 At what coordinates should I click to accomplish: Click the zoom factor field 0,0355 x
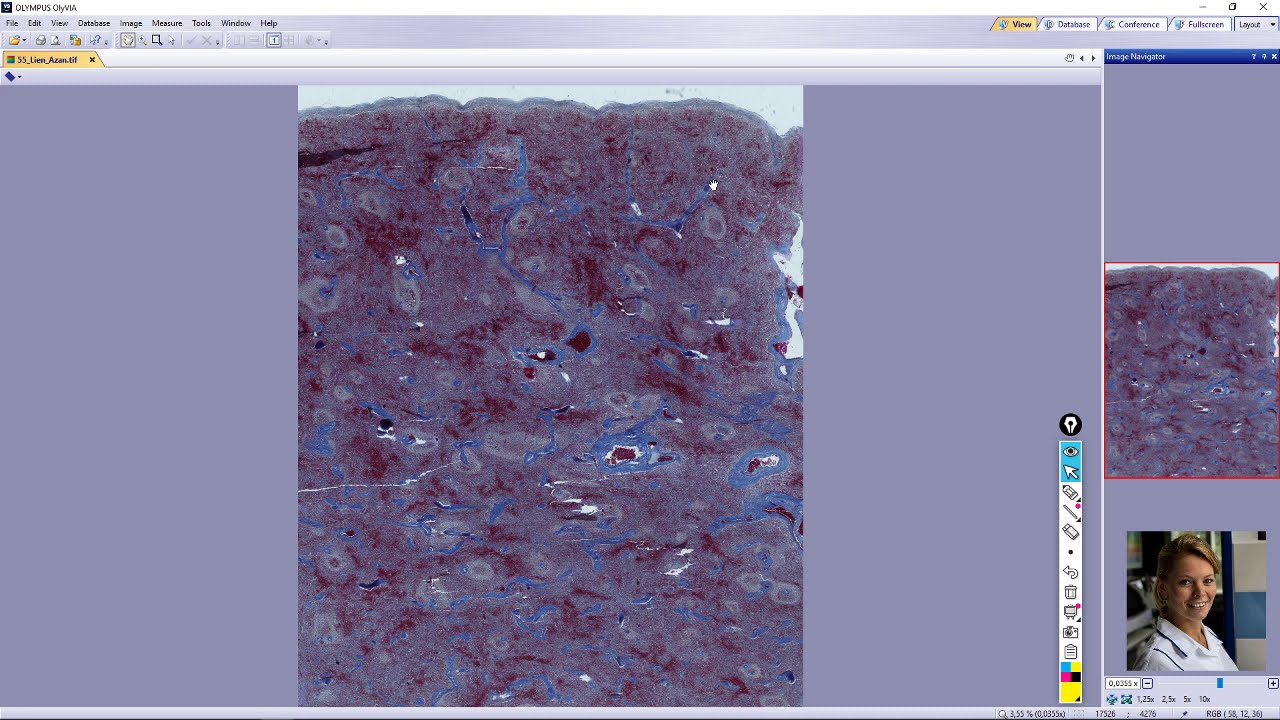[x=1122, y=683]
